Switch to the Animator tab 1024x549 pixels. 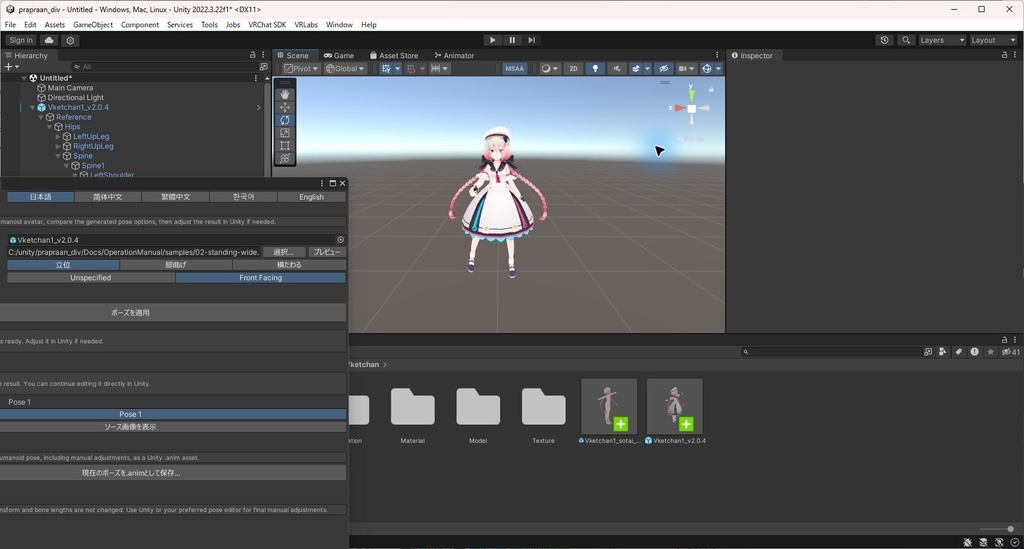pos(455,55)
